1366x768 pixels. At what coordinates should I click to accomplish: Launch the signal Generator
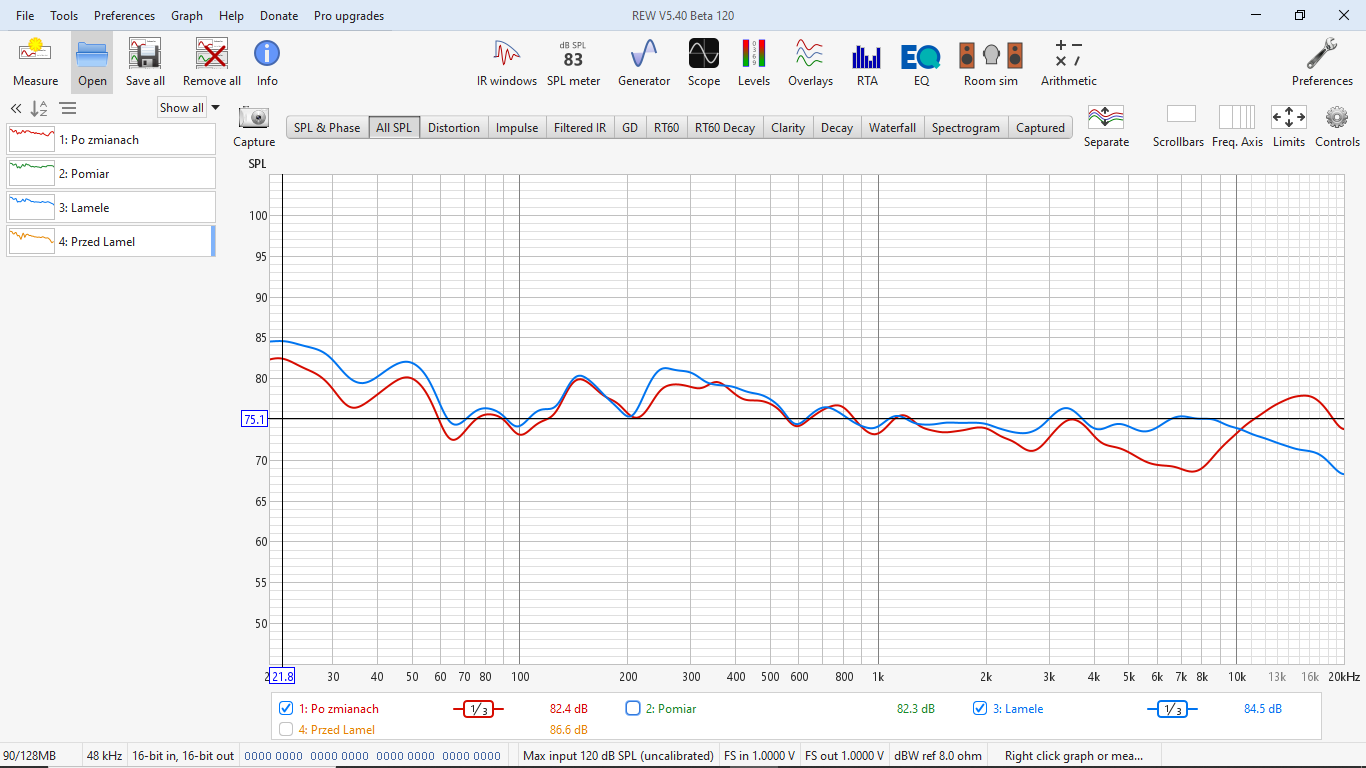pyautogui.click(x=643, y=62)
